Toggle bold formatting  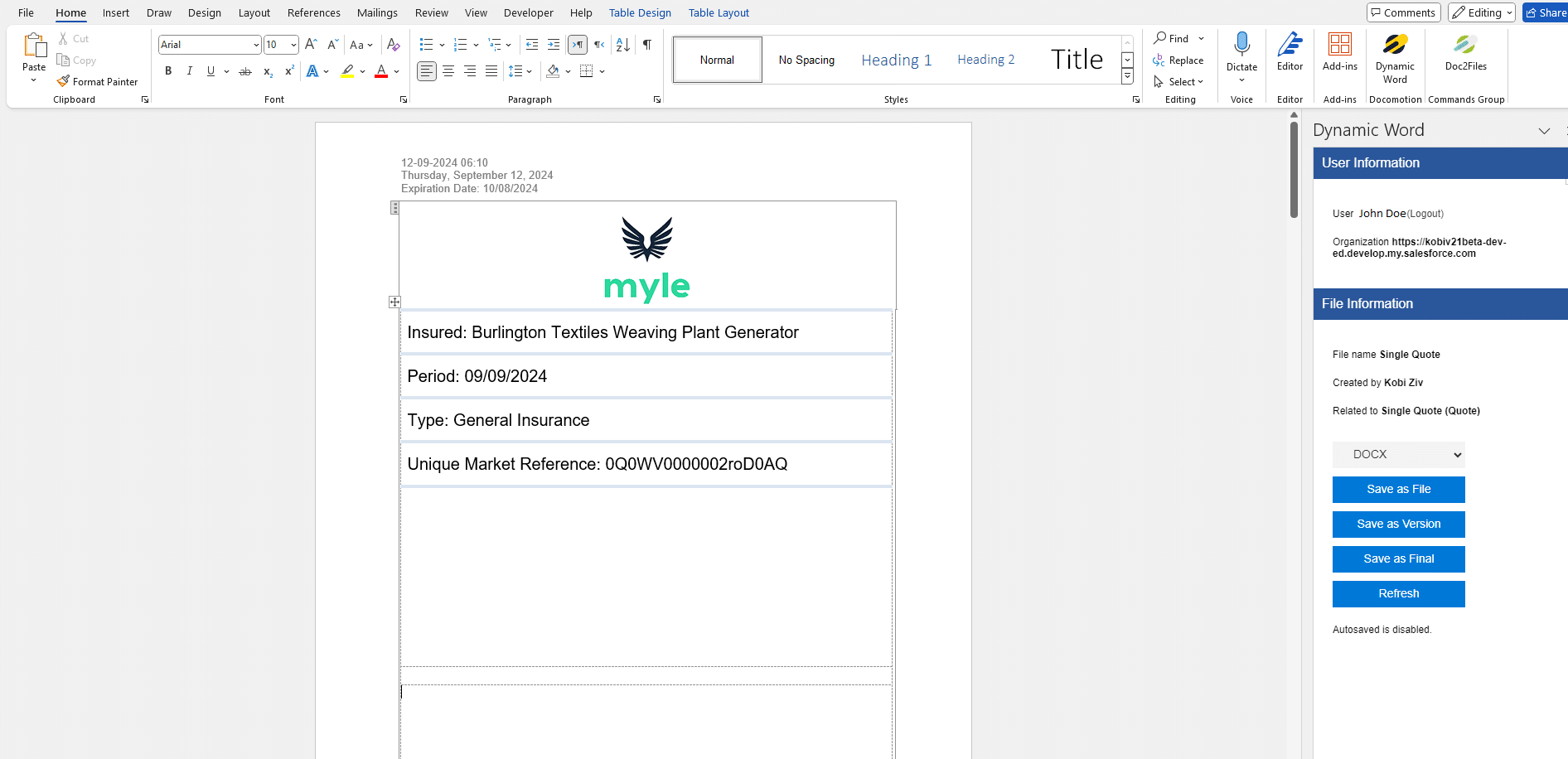[167, 71]
